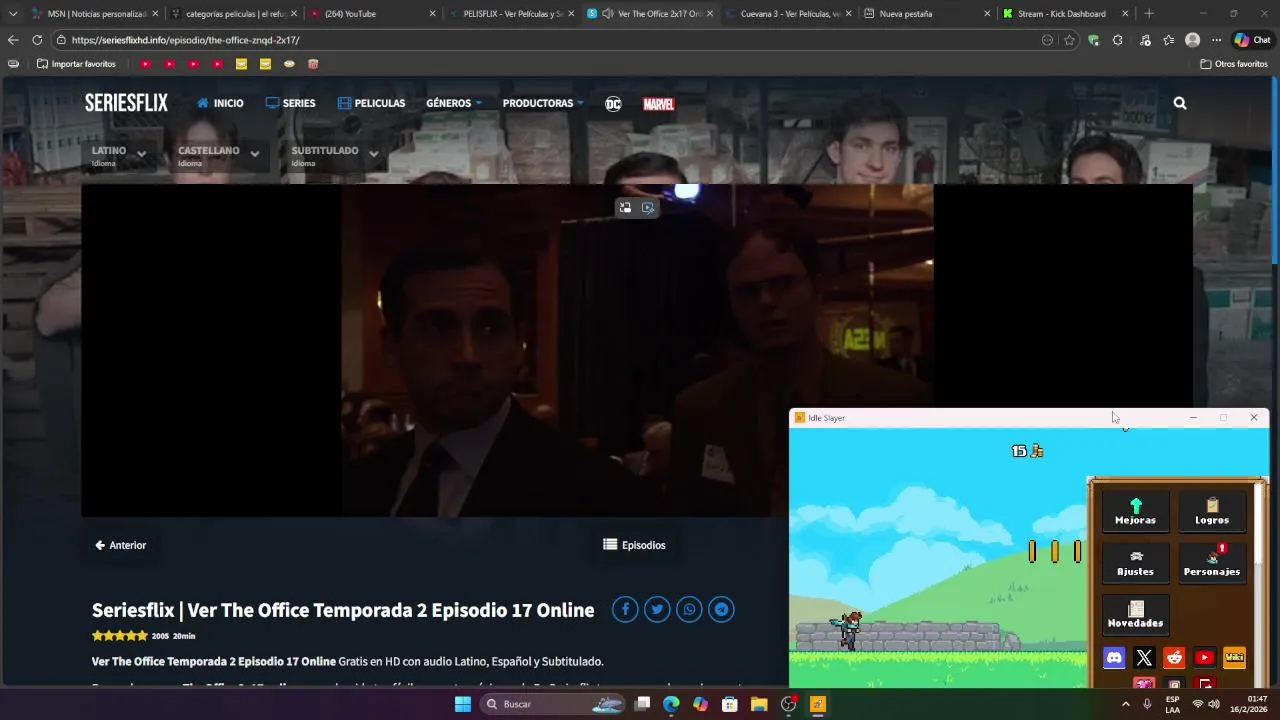Open File Explorer from the taskbar

tap(759, 704)
